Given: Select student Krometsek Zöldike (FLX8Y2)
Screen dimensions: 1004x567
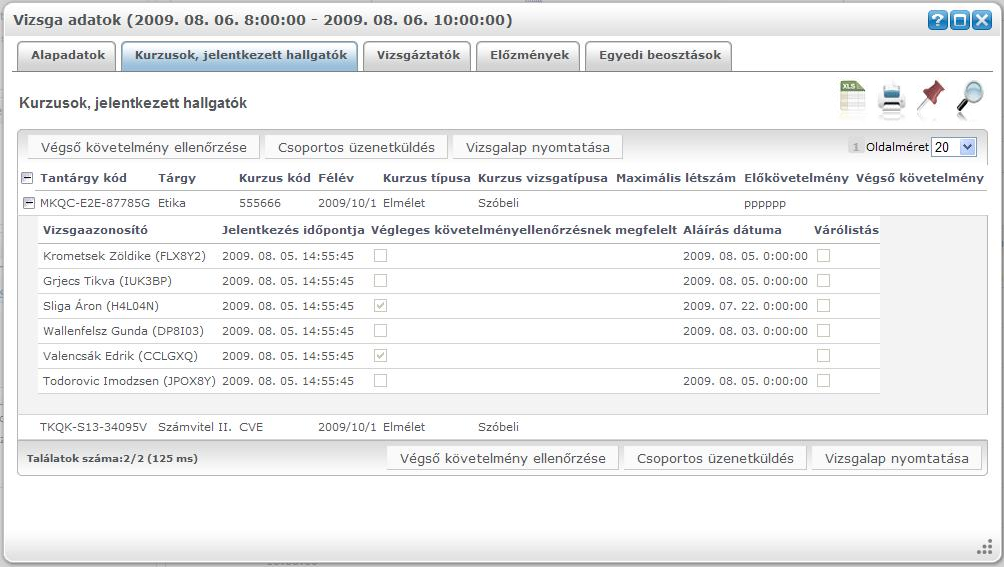Looking at the screenshot, I should click(124, 256).
